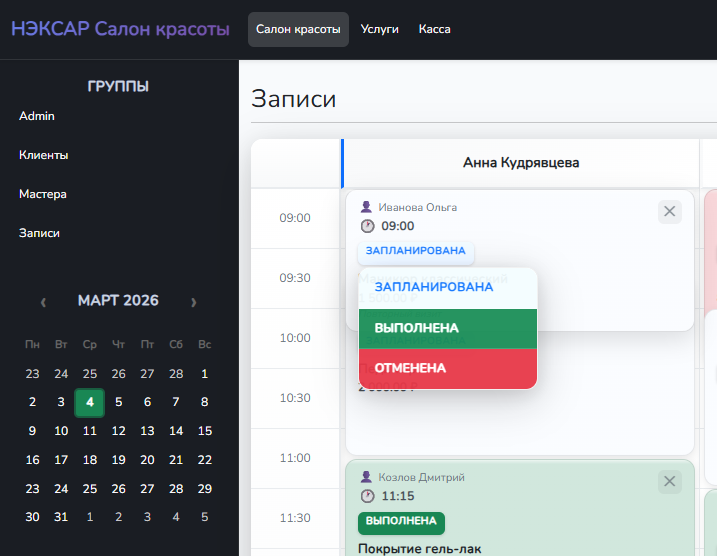
Task: Open Клиенты in the groups sidebar
Action: pyautogui.click(x=44, y=155)
